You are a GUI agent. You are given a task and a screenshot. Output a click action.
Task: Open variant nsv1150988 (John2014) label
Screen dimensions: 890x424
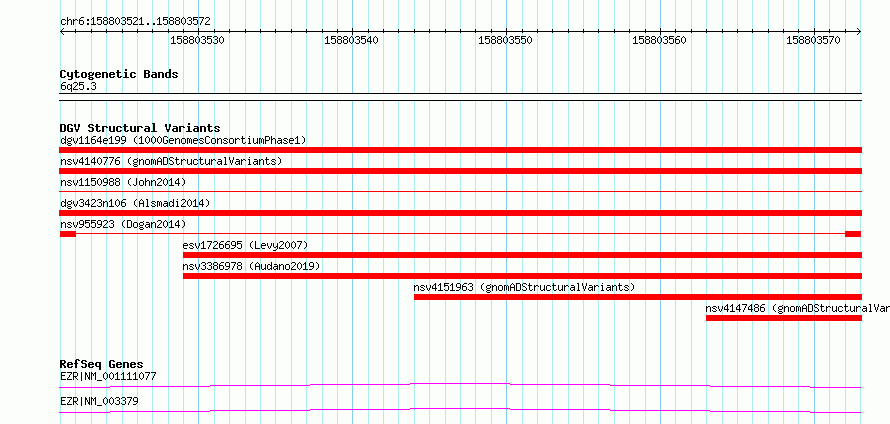click(123, 182)
